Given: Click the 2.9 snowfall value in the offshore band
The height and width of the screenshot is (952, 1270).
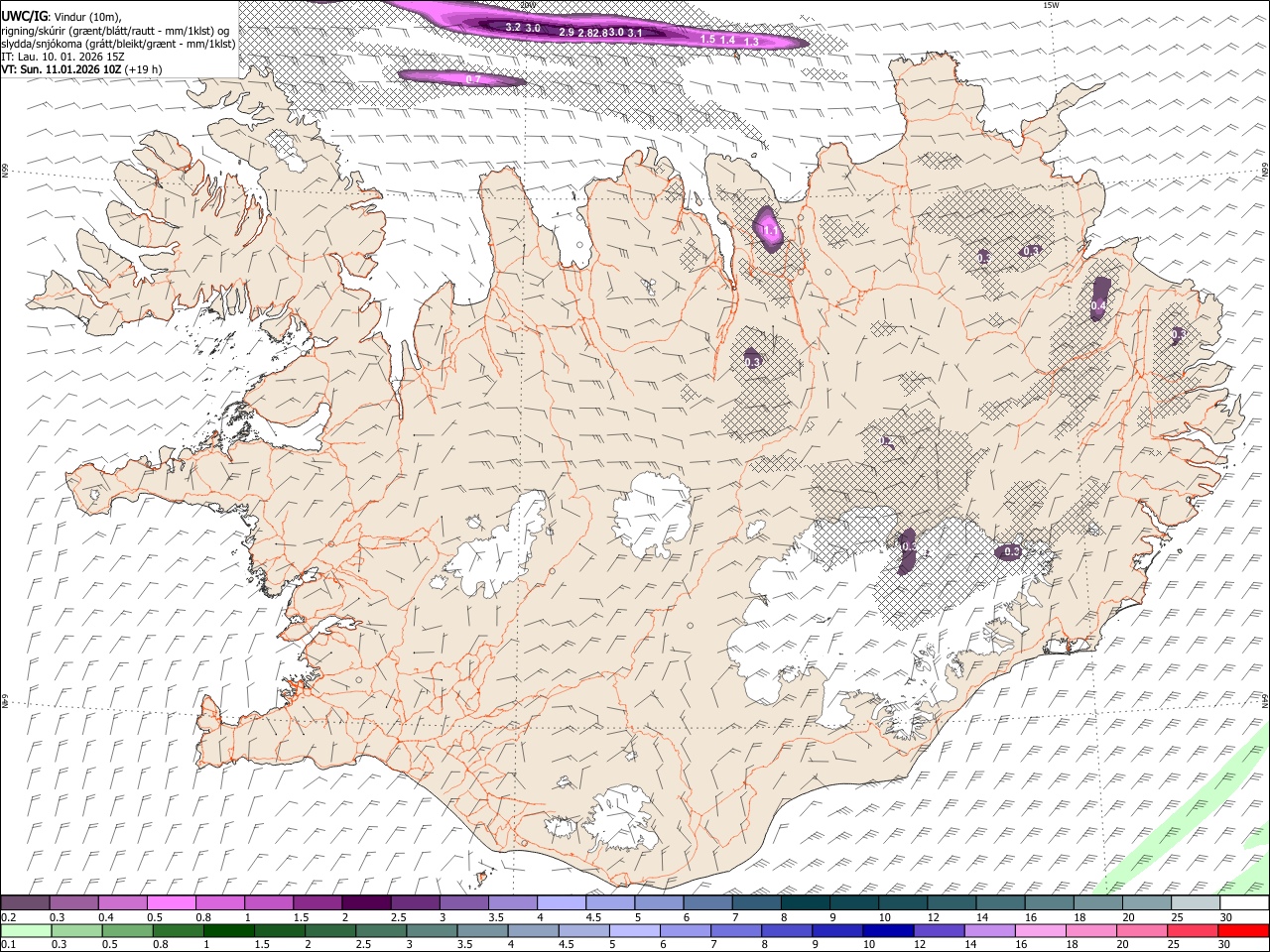Looking at the screenshot, I should pyautogui.click(x=567, y=33).
